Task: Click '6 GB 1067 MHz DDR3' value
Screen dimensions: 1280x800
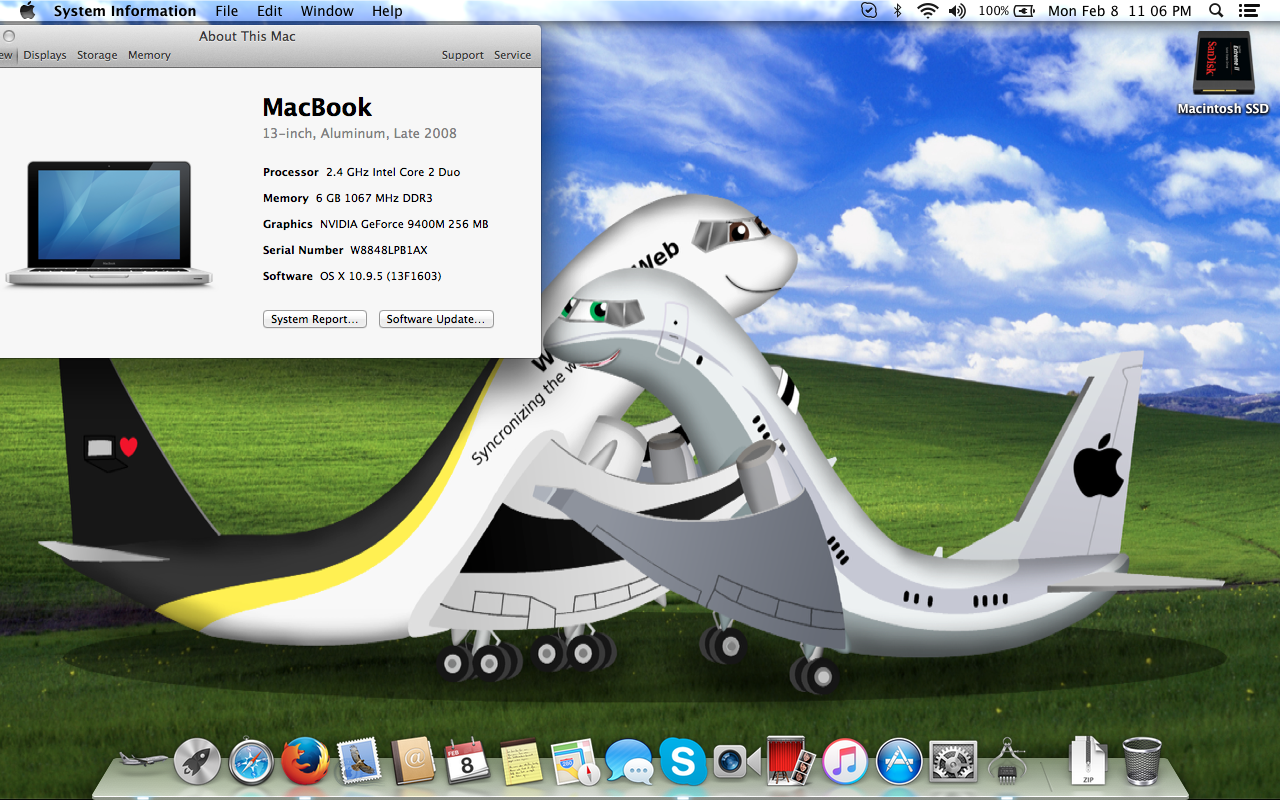Action: pyautogui.click(x=374, y=198)
